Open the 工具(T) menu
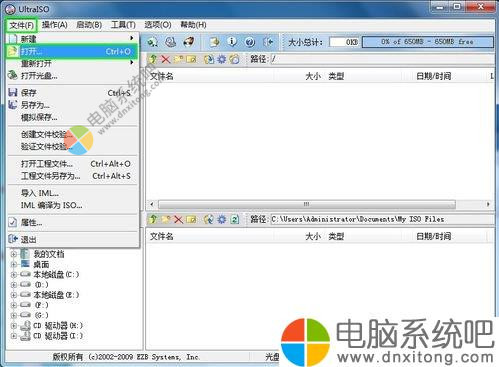This screenshot has width=499, height=367. (x=123, y=25)
